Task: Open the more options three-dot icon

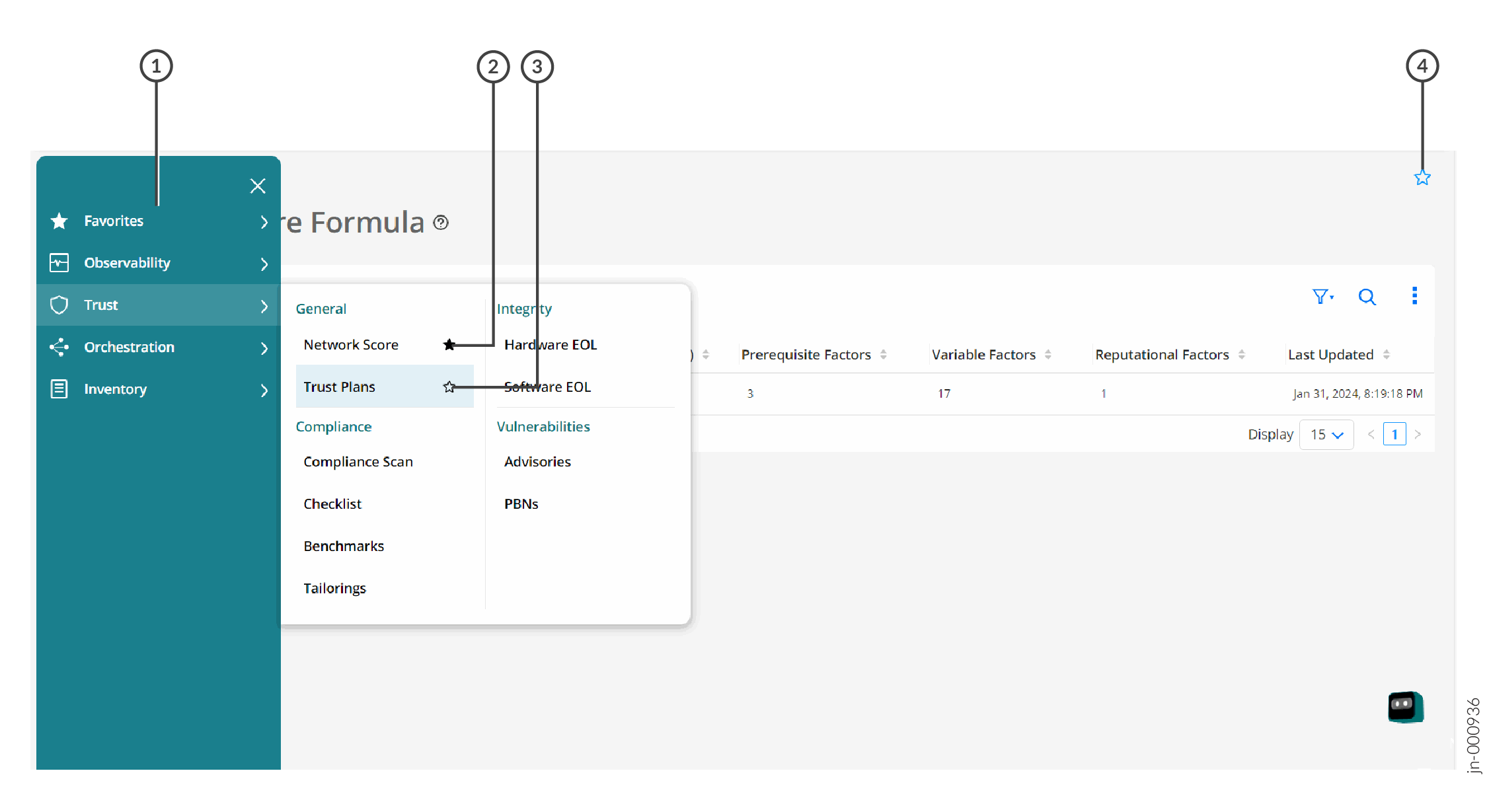Action: pyautogui.click(x=1415, y=296)
